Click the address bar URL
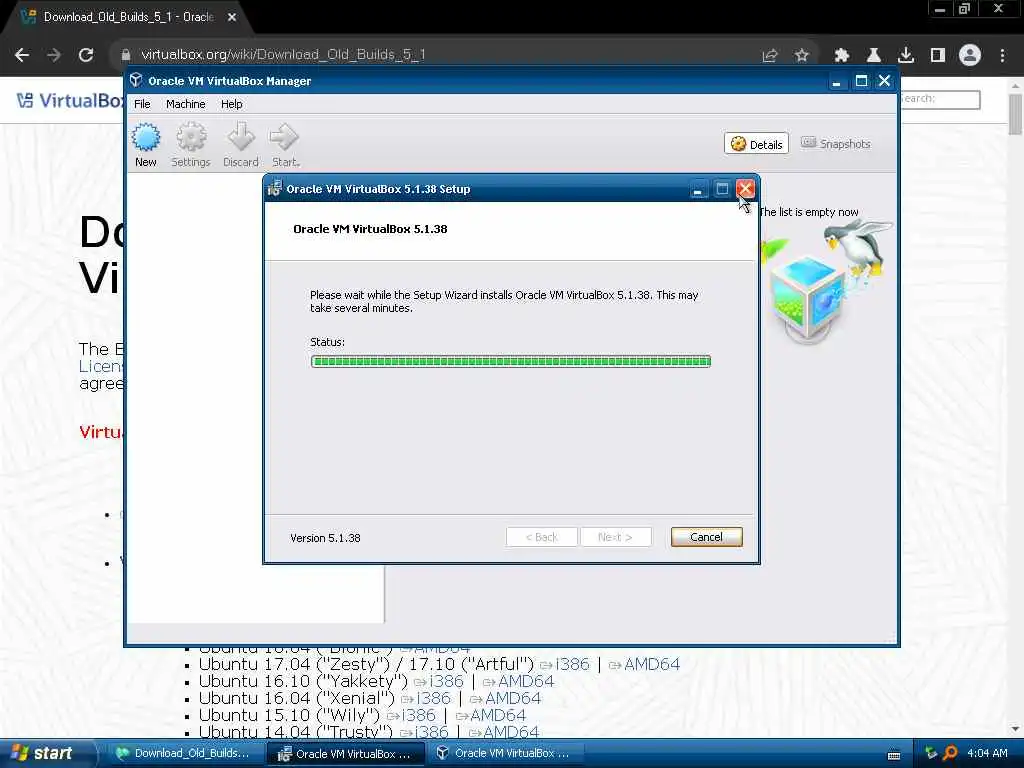Viewport: 1024px width, 768px height. tap(283, 55)
